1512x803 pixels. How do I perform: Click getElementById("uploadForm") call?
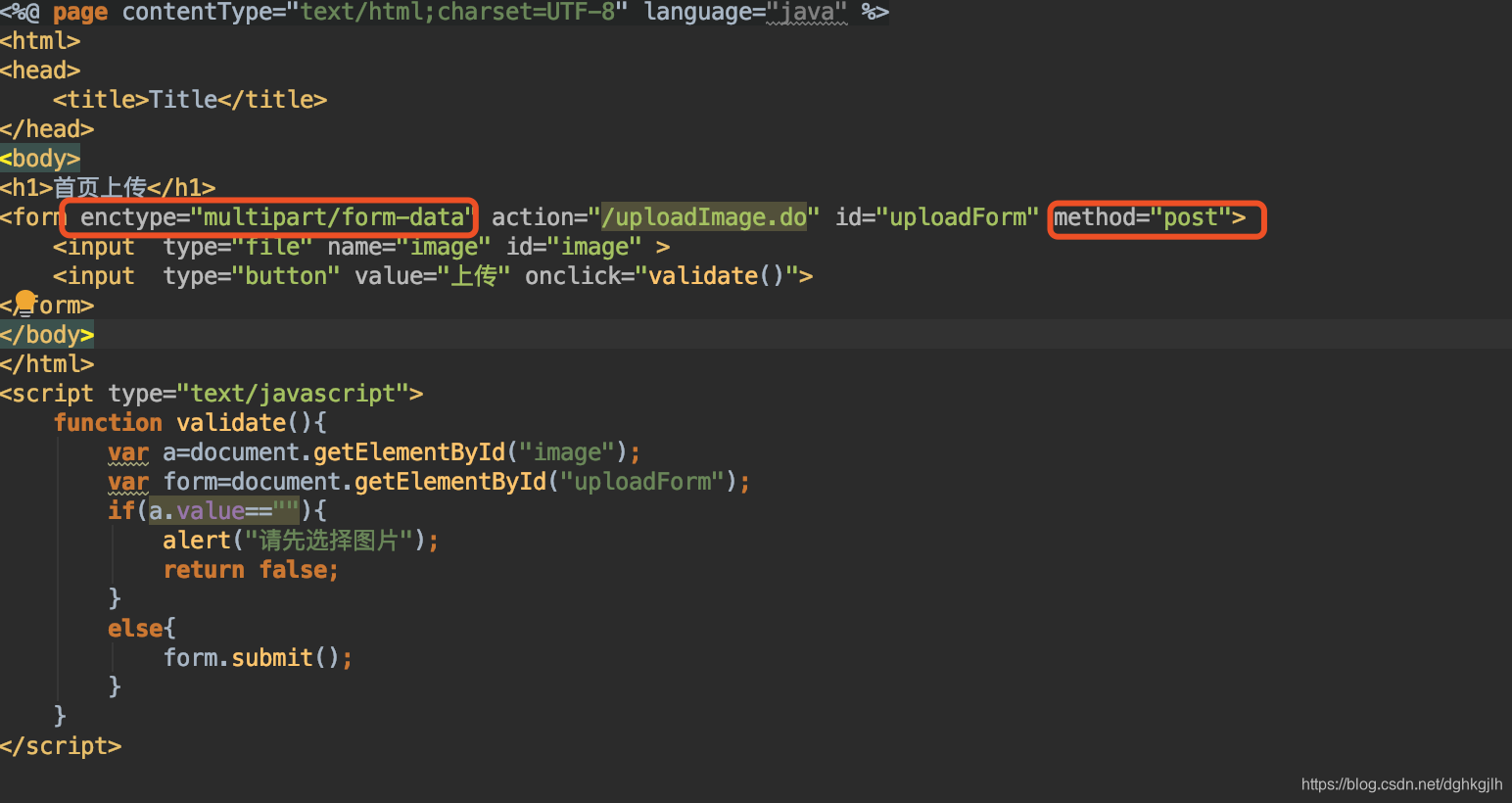pyautogui.click(x=544, y=482)
